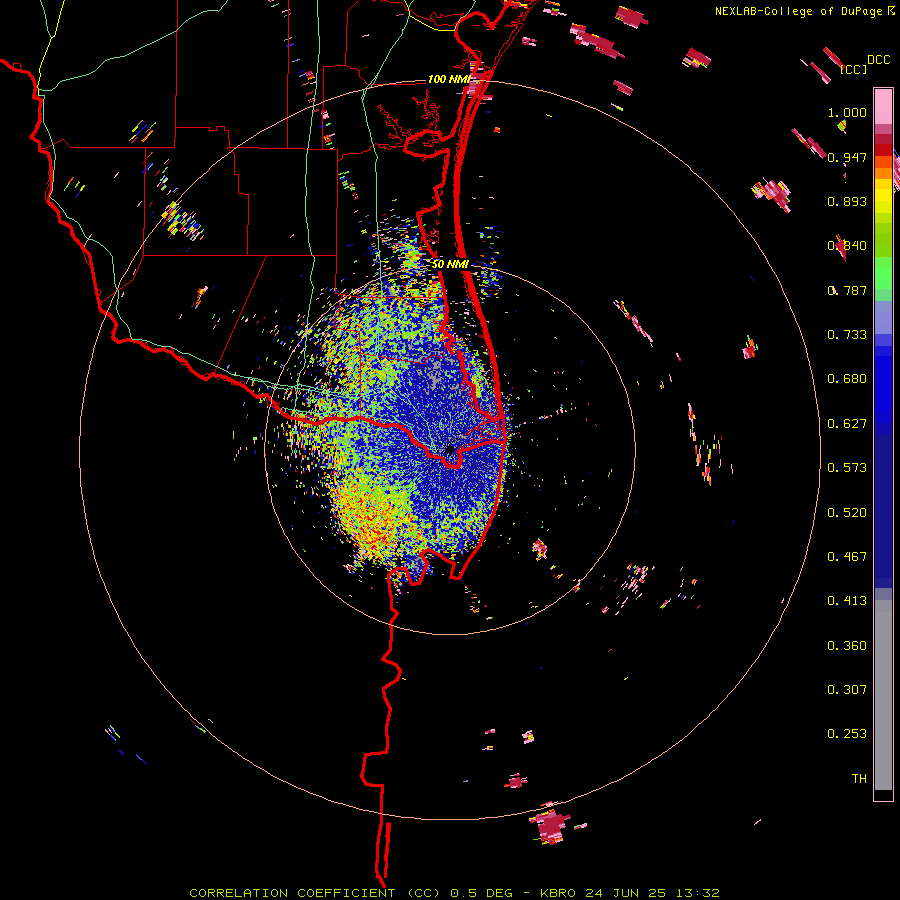
Task: Click the 50 NMI range ring label
Action: coord(450,265)
